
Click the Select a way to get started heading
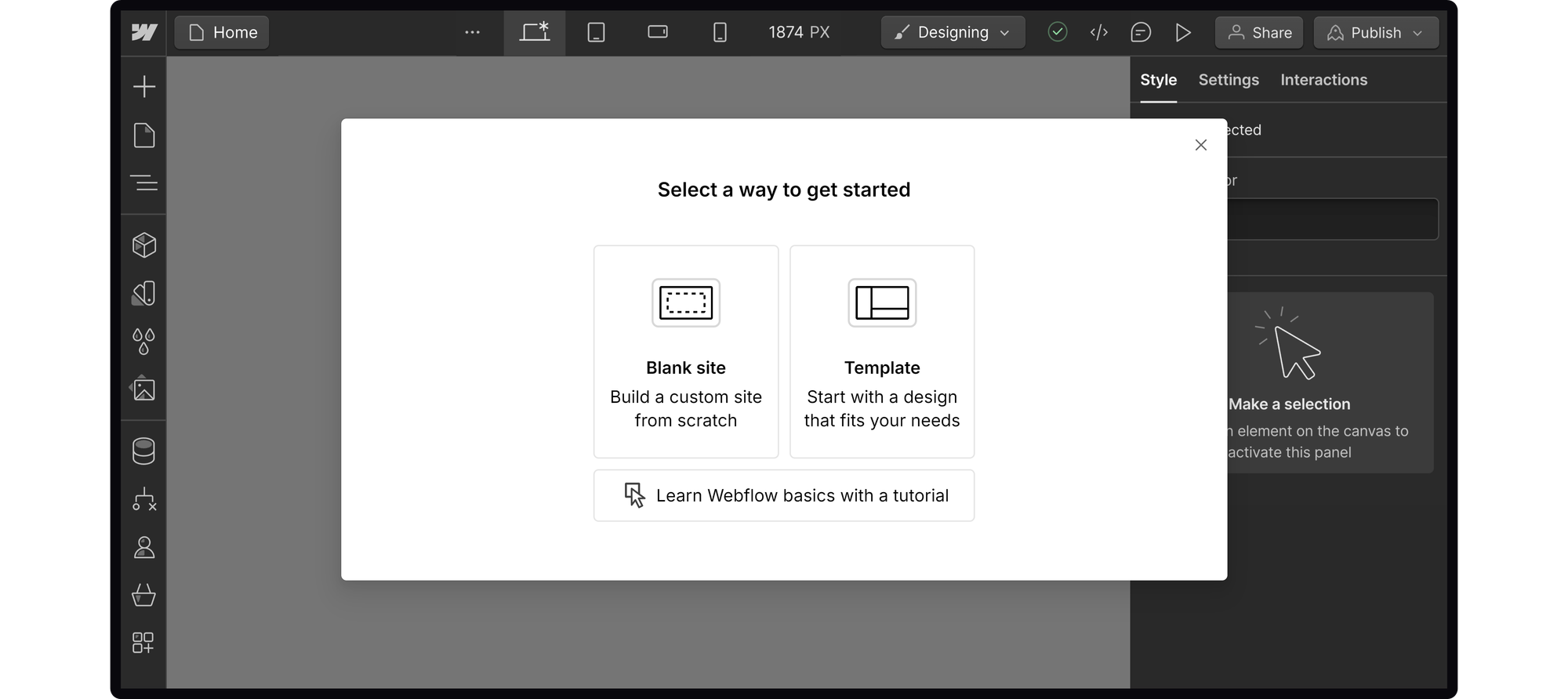coord(784,190)
